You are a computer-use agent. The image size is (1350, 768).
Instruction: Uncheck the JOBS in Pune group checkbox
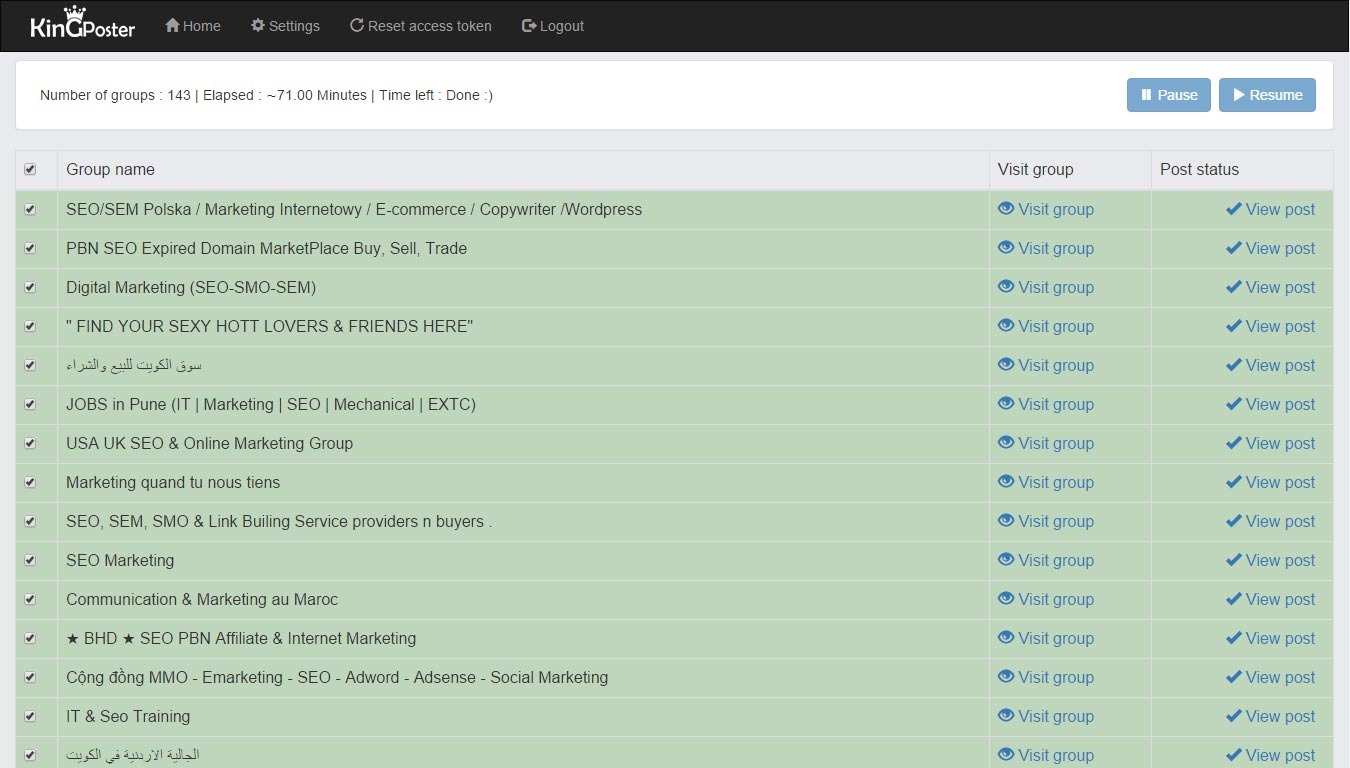(x=30, y=405)
